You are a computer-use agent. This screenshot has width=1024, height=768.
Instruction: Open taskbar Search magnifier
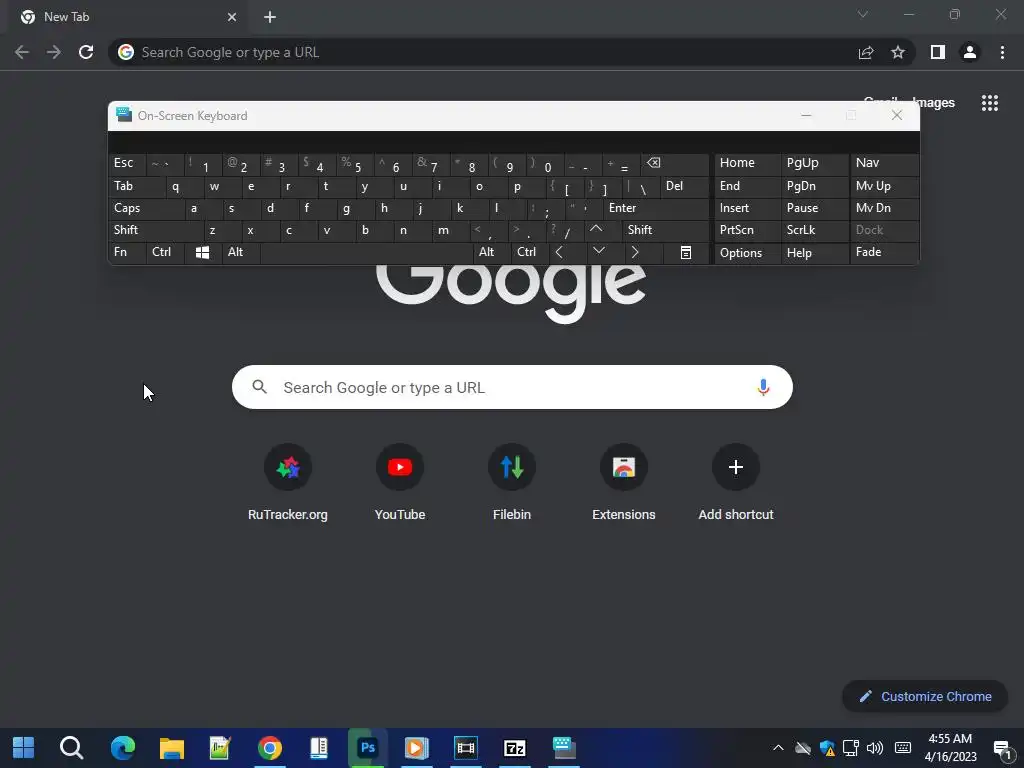71,748
